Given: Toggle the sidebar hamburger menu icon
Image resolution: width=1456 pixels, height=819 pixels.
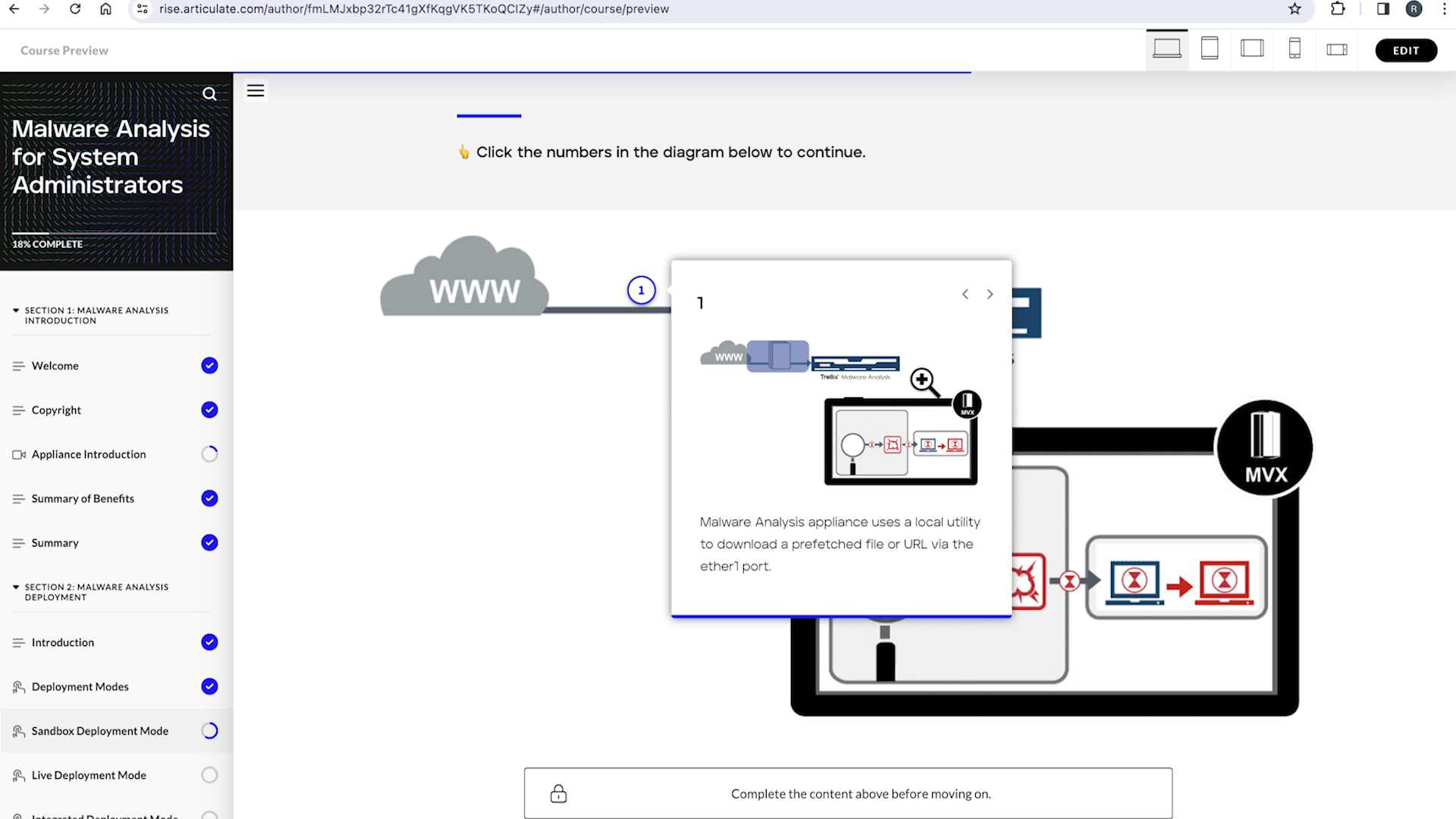Looking at the screenshot, I should pyautogui.click(x=256, y=91).
